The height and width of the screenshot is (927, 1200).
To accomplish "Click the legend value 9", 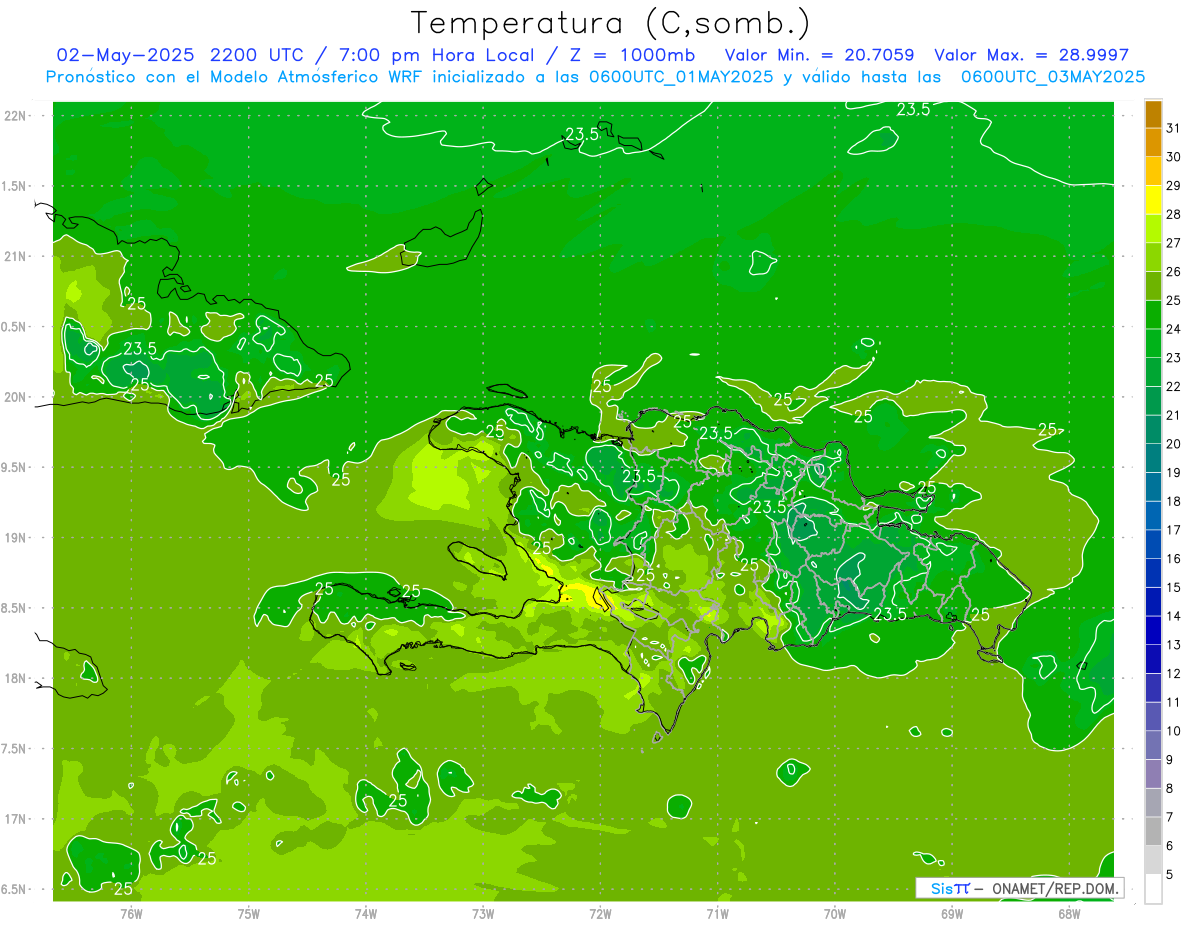I will [1170, 760].
